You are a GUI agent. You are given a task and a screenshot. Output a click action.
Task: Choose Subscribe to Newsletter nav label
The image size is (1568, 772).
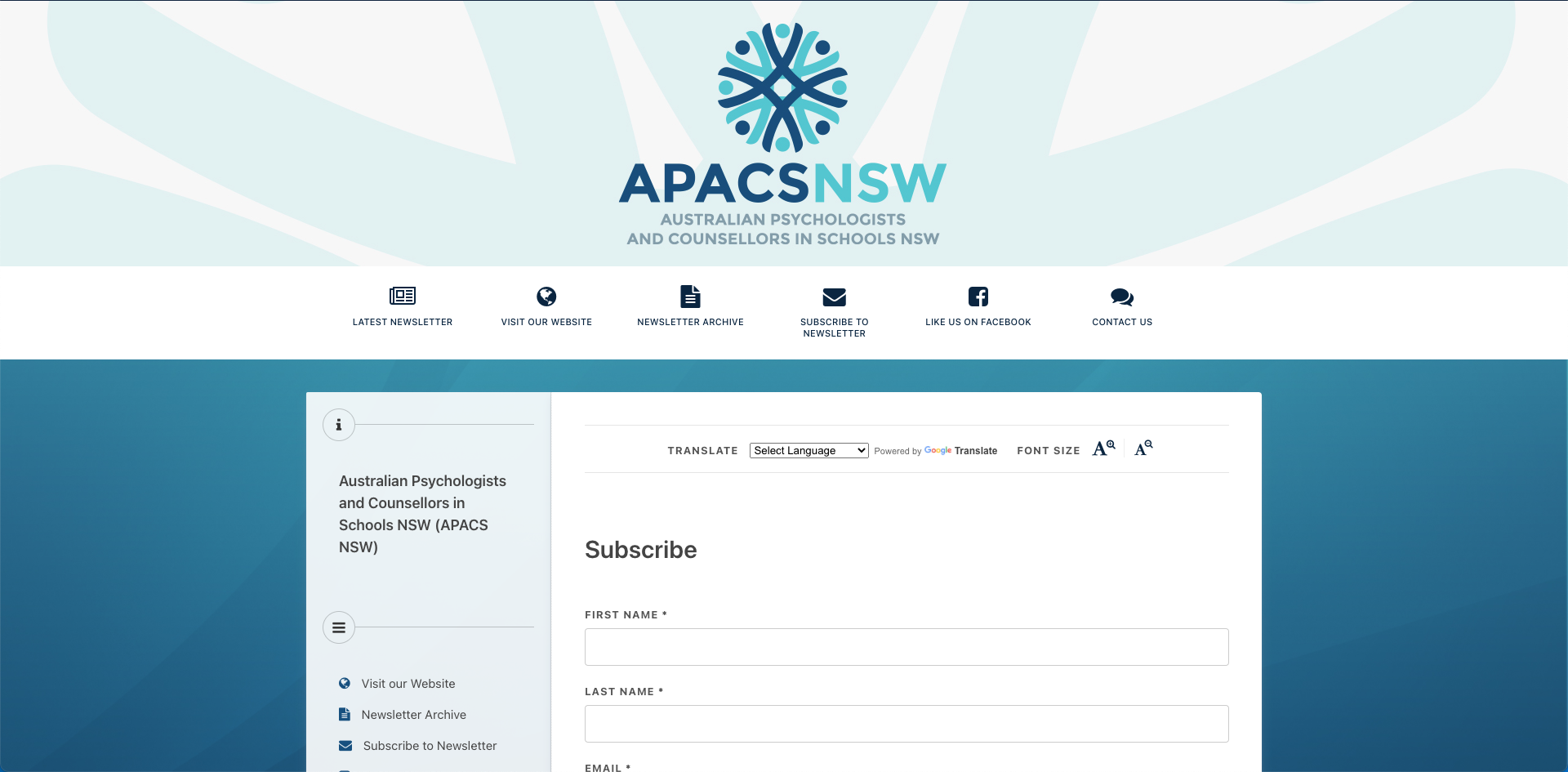click(x=835, y=328)
